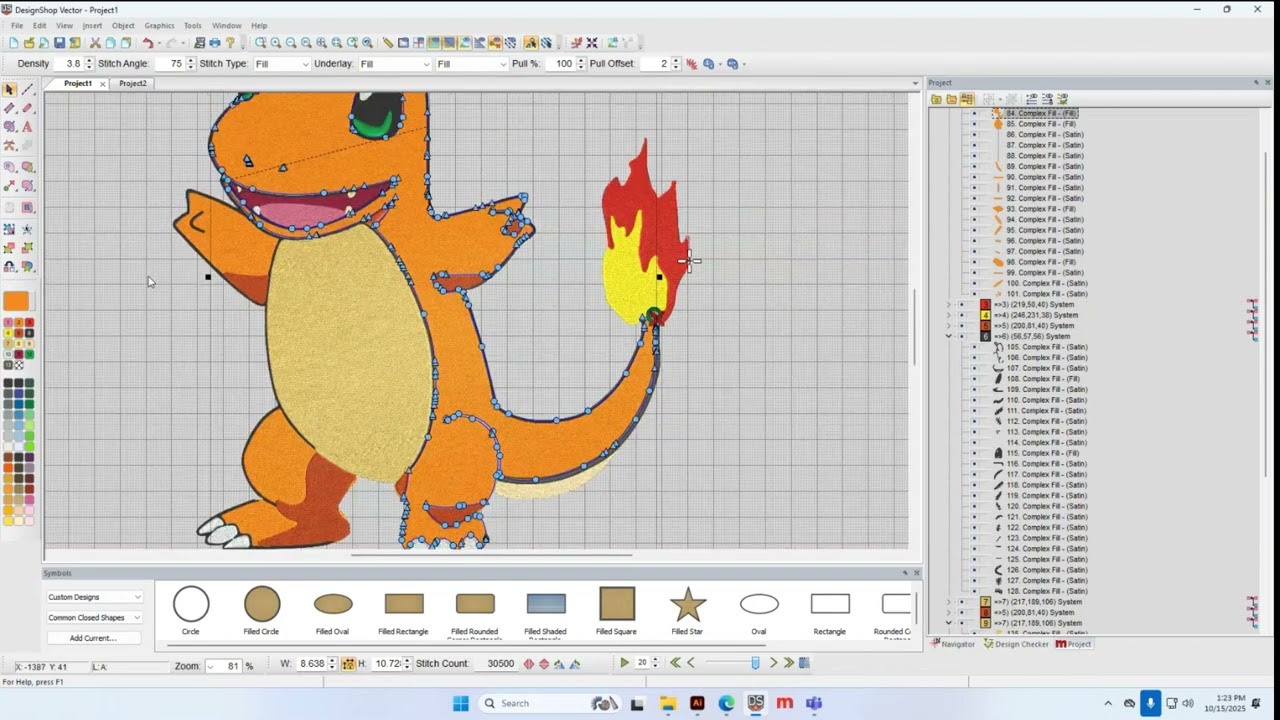The height and width of the screenshot is (720, 1280).
Task: Click the Print icon in the toolbar
Action: tap(214, 43)
